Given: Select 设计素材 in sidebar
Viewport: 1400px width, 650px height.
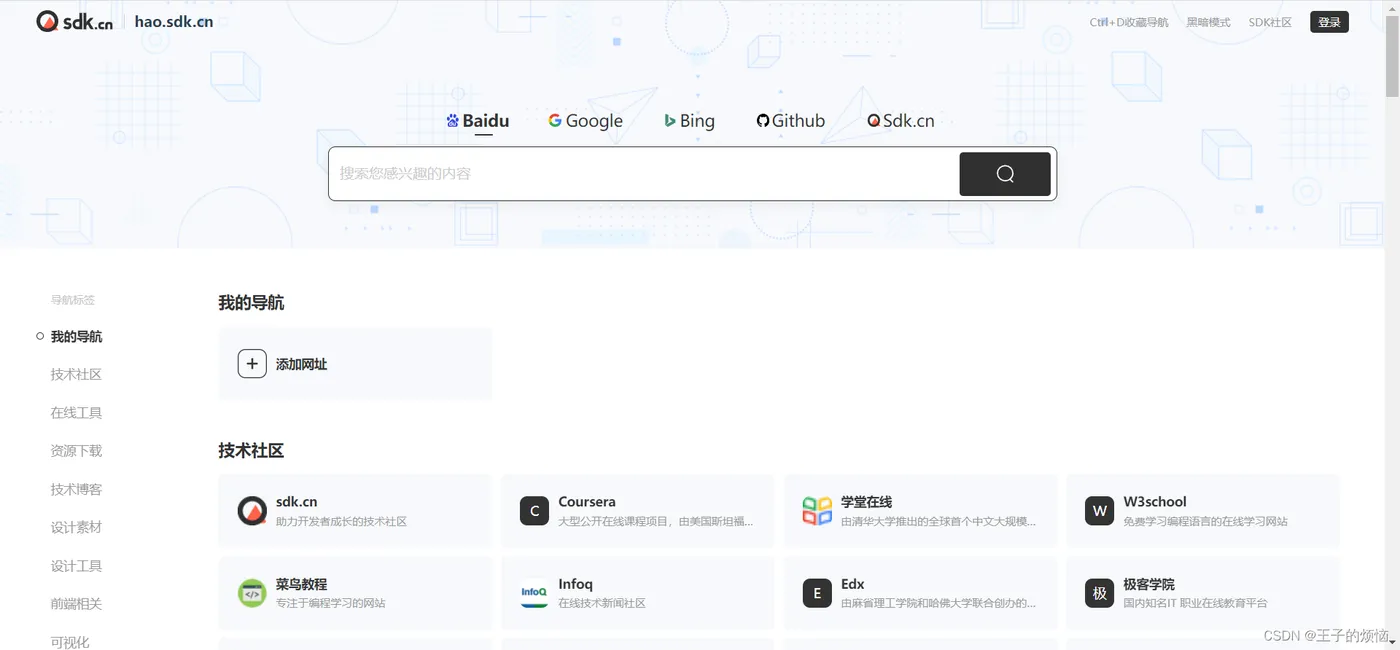Looking at the screenshot, I should (x=76, y=528).
